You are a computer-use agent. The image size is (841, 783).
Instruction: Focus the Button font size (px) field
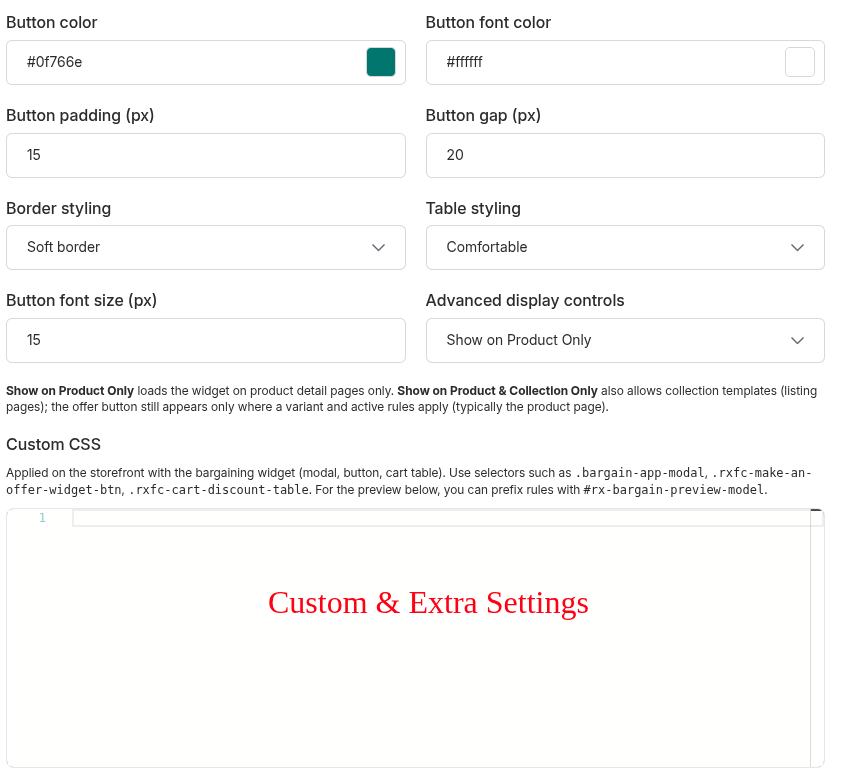[206, 341]
